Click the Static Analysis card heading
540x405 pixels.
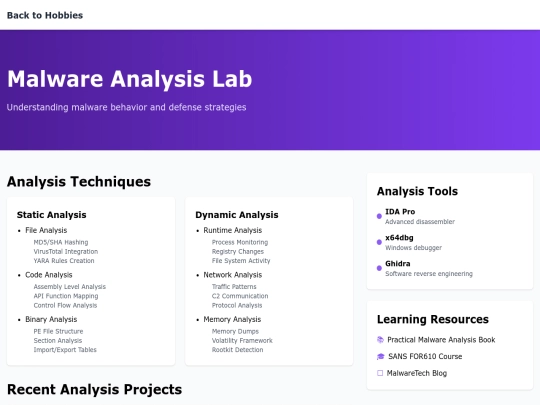click(x=51, y=215)
